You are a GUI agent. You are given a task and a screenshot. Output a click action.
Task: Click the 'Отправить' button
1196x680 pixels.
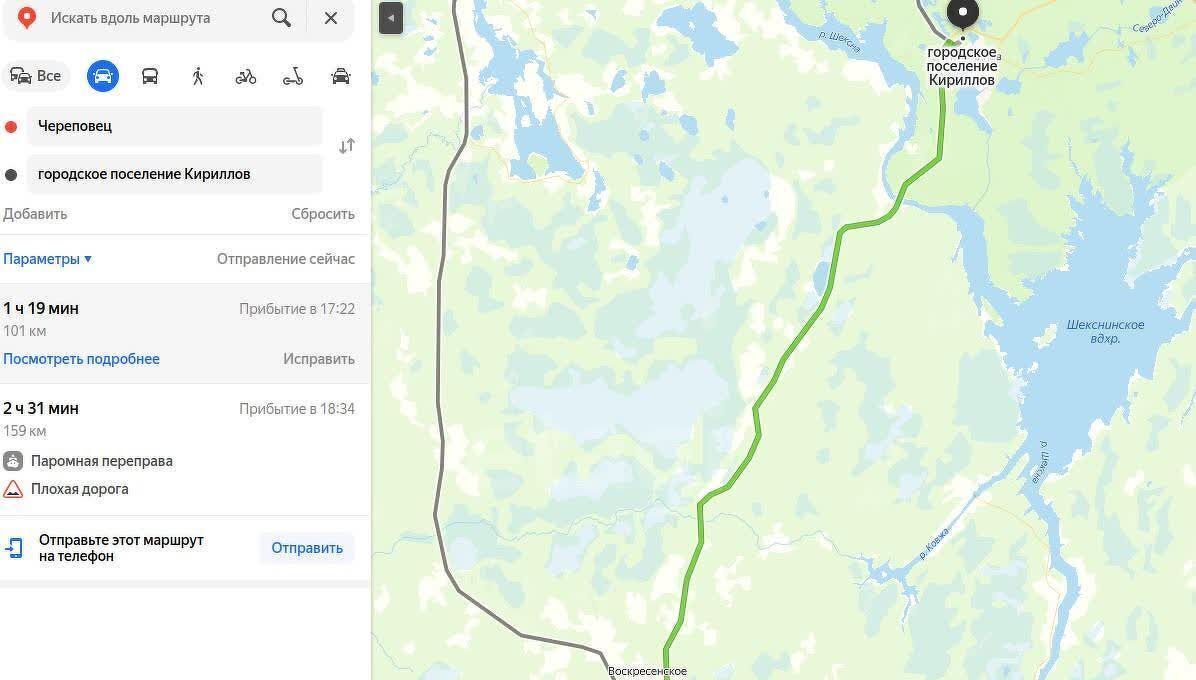click(307, 548)
